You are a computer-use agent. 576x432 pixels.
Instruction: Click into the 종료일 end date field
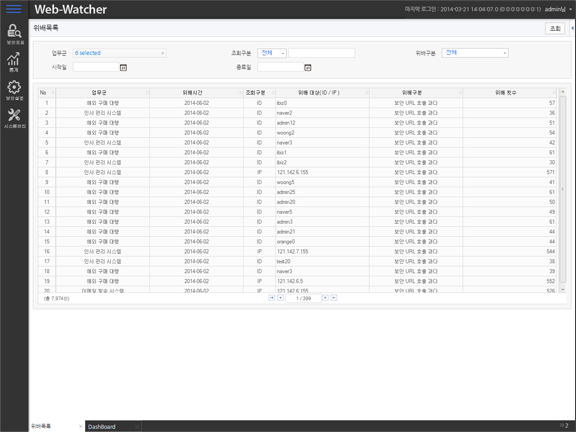[x=280, y=68]
